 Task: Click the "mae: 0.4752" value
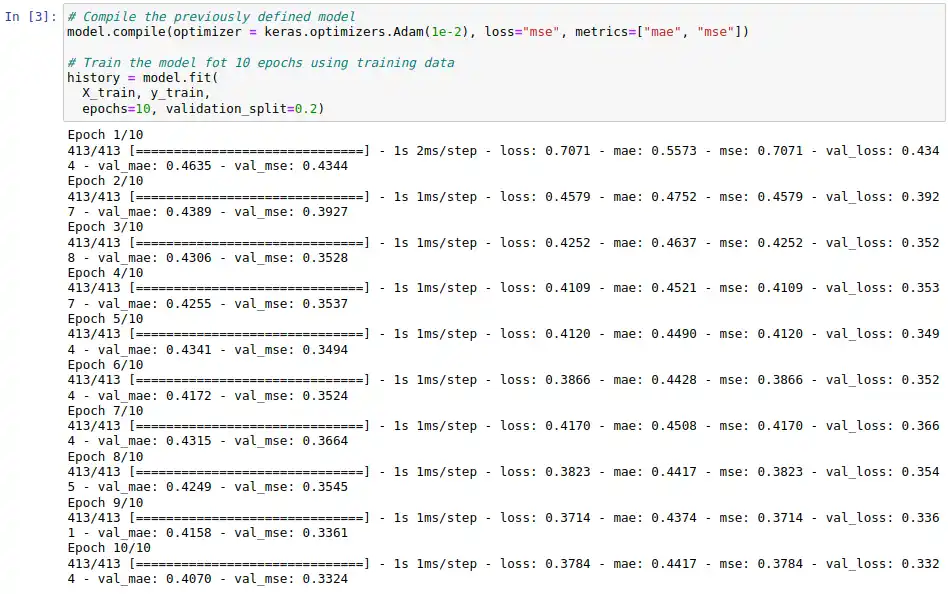pyautogui.click(x=655, y=196)
